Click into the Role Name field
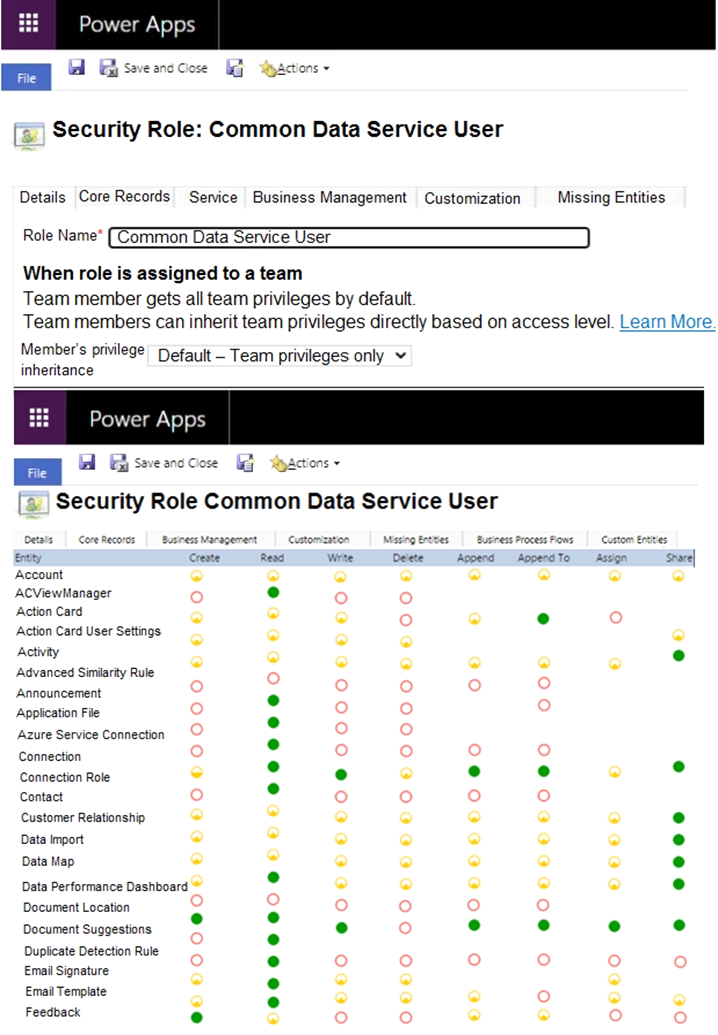 tap(349, 237)
